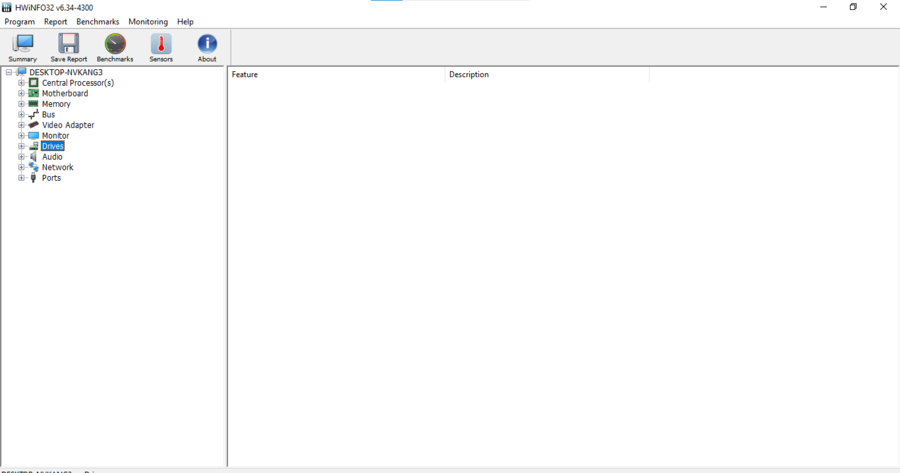900x473 pixels.
Task: Select the Video Adapter tree label
Action: [68, 125]
